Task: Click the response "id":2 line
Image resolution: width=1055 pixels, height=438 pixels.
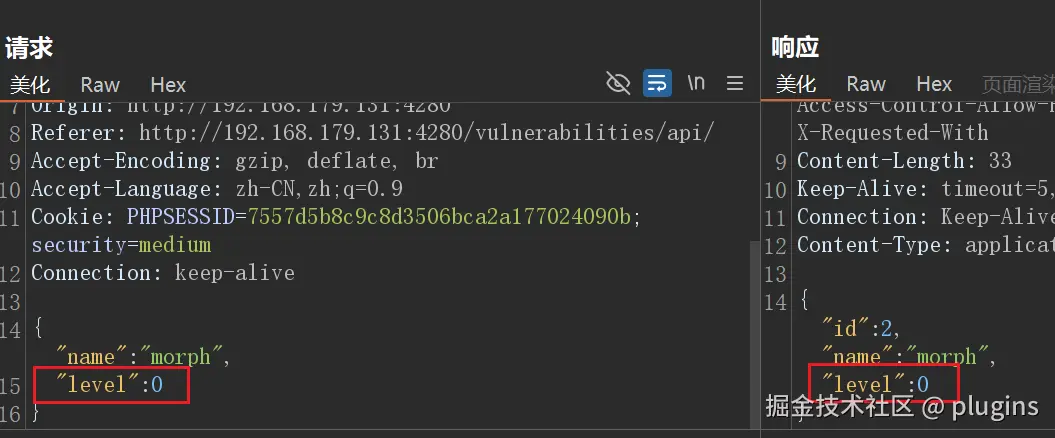Action: point(861,328)
